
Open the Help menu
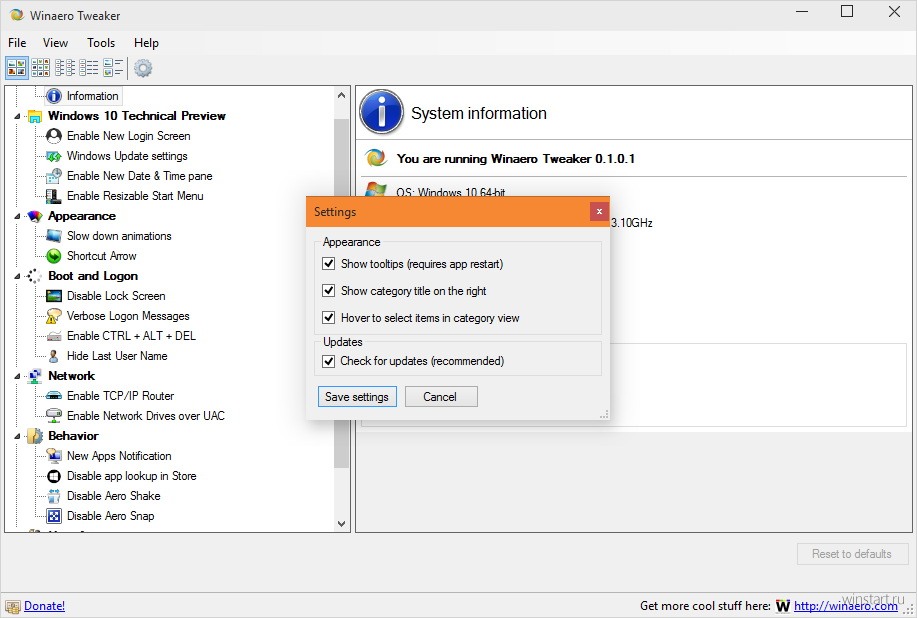tap(146, 43)
